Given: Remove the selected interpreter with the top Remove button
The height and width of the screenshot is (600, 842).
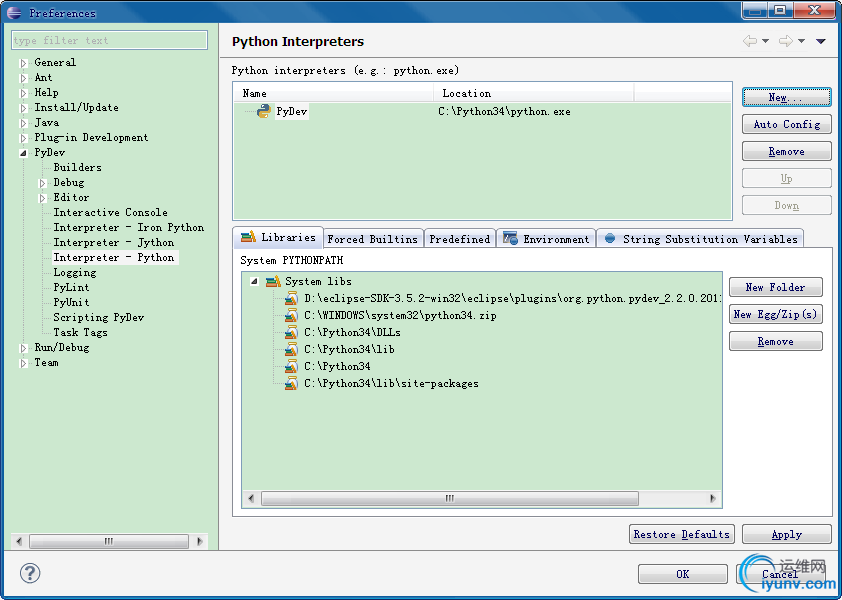Looking at the screenshot, I should coord(787,151).
